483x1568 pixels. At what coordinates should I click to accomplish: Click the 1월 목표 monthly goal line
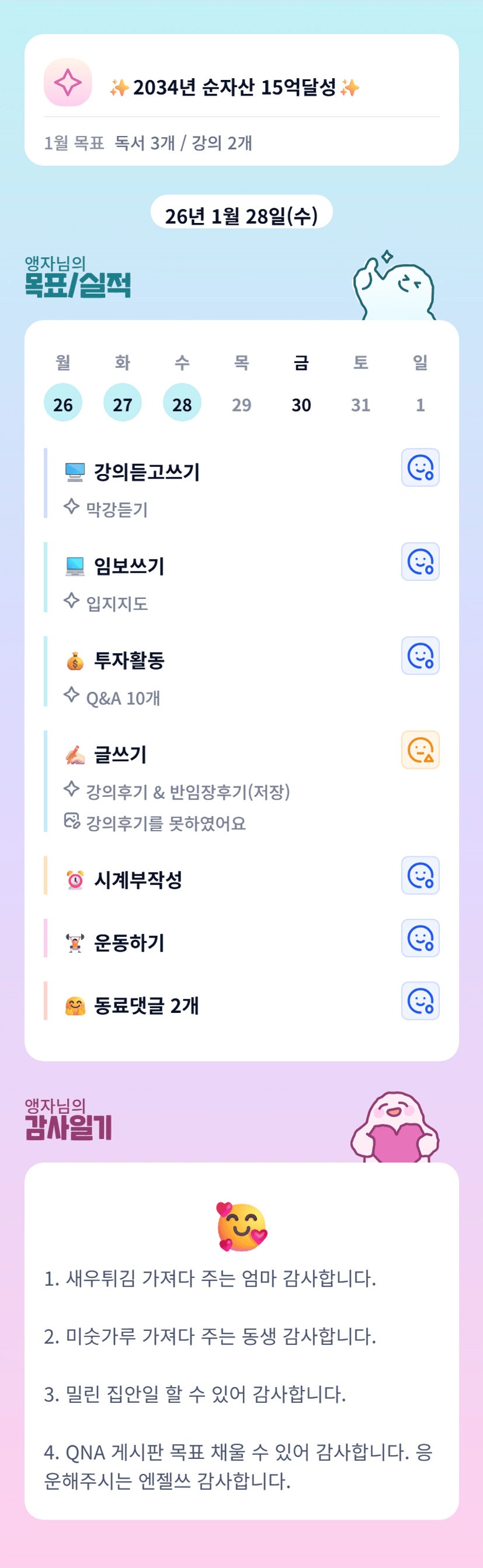point(148,143)
